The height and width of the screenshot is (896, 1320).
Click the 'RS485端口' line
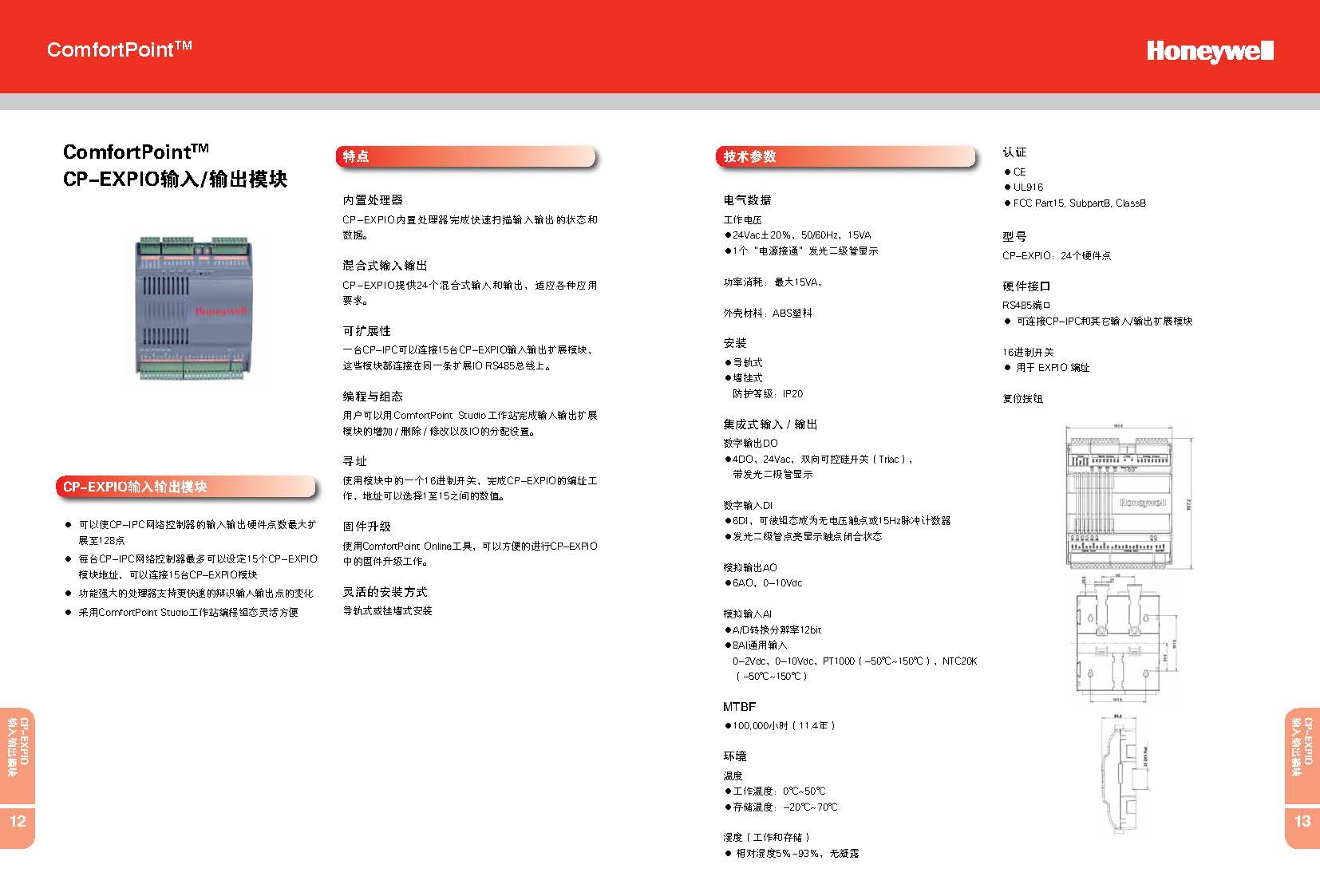pyautogui.click(x=1026, y=306)
